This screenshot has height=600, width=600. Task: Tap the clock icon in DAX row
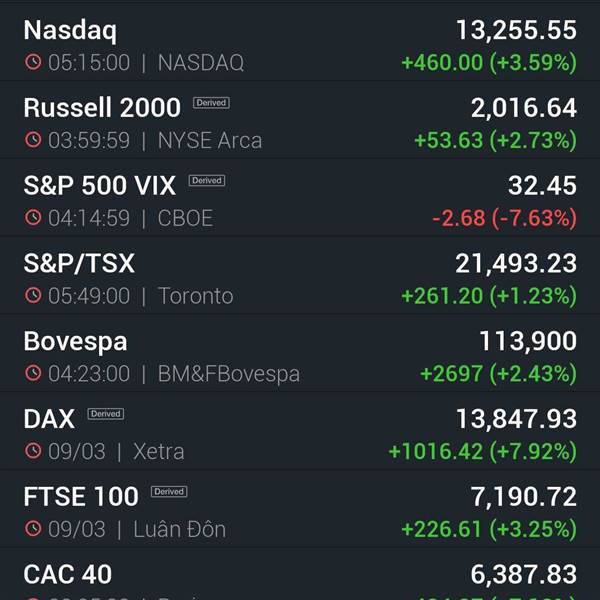pyautogui.click(x=33, y=451)
